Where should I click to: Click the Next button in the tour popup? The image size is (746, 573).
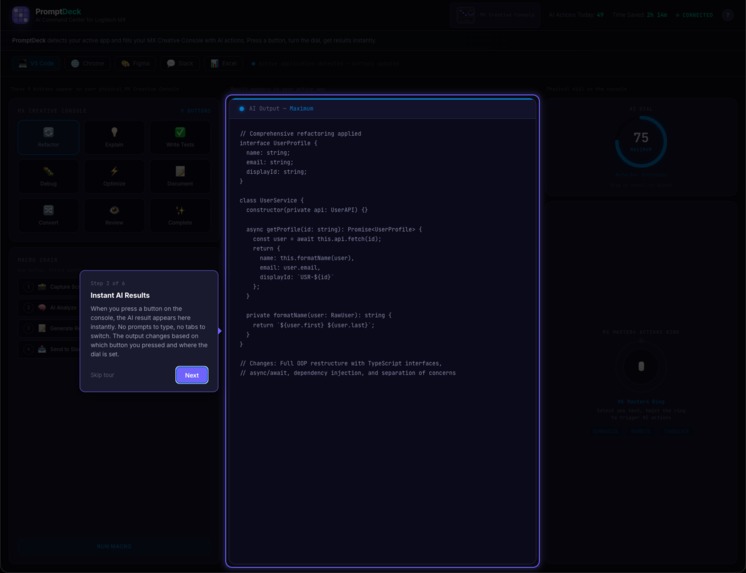(192, 375)
